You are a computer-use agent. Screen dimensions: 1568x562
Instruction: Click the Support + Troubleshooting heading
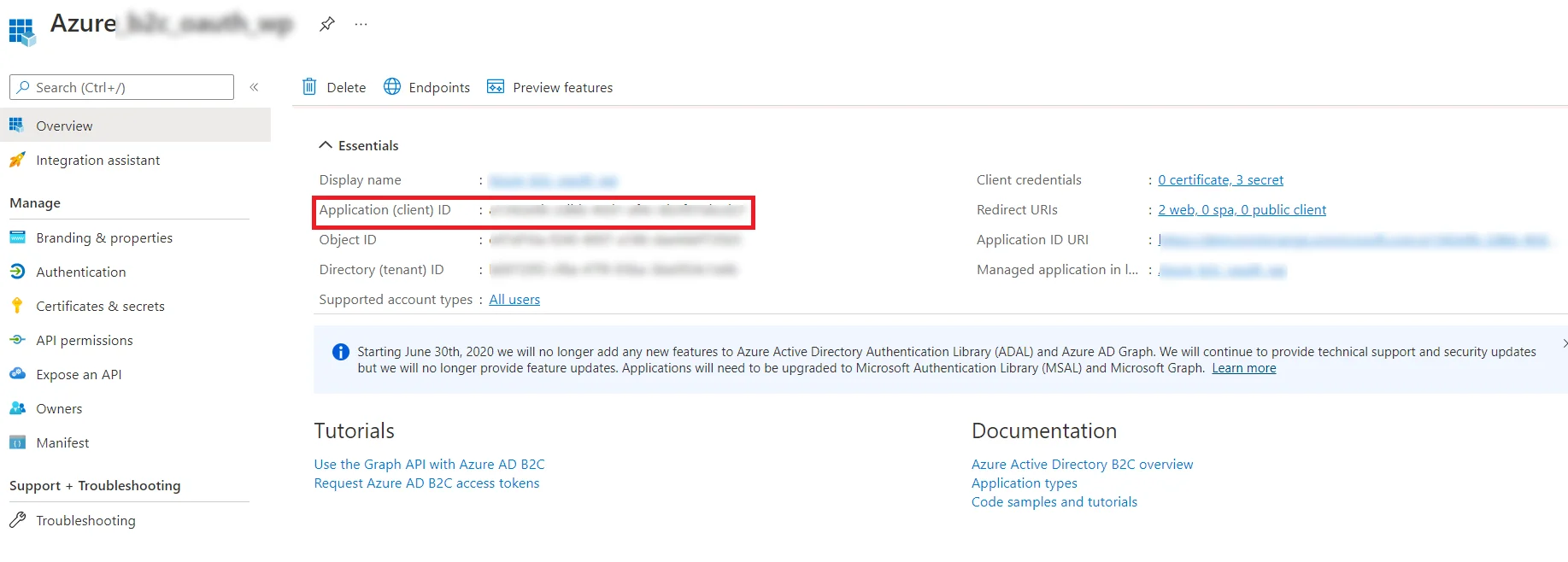[x=95, y=486]
